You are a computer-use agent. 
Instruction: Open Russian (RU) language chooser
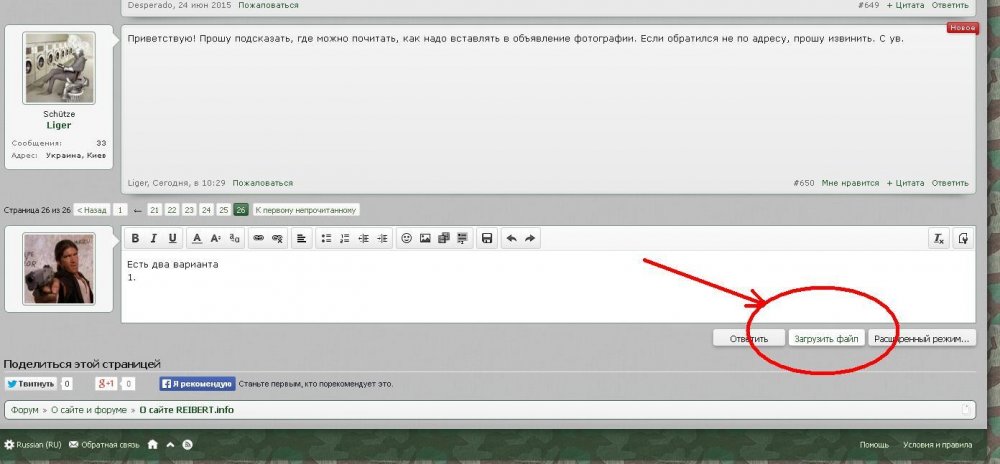pos(33,445)
